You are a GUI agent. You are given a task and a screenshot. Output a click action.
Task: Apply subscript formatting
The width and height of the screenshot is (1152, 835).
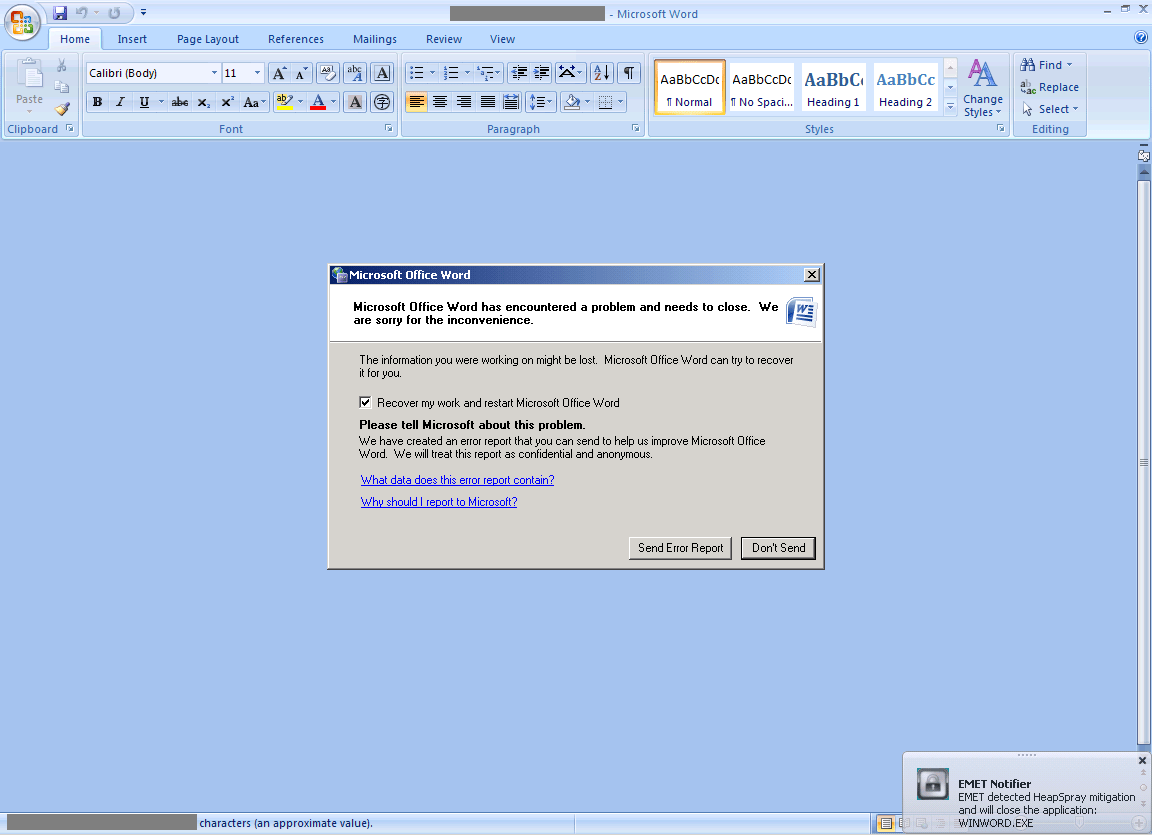pos(204,102)
